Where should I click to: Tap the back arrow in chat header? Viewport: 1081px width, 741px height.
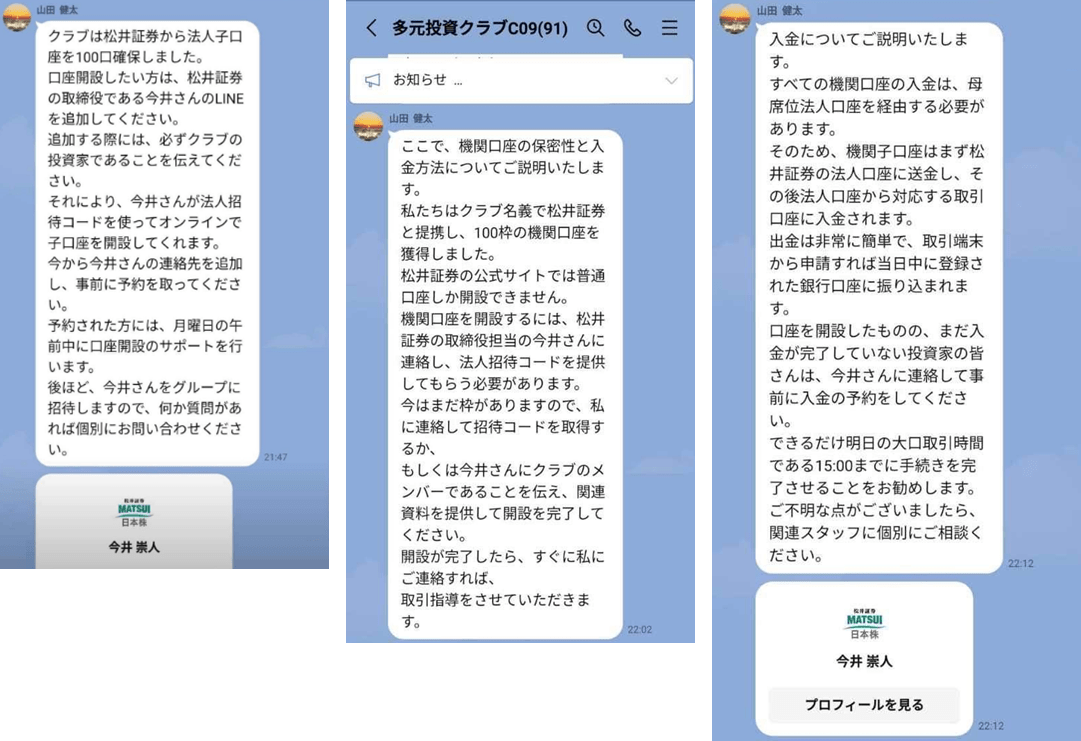coord(372,28)
